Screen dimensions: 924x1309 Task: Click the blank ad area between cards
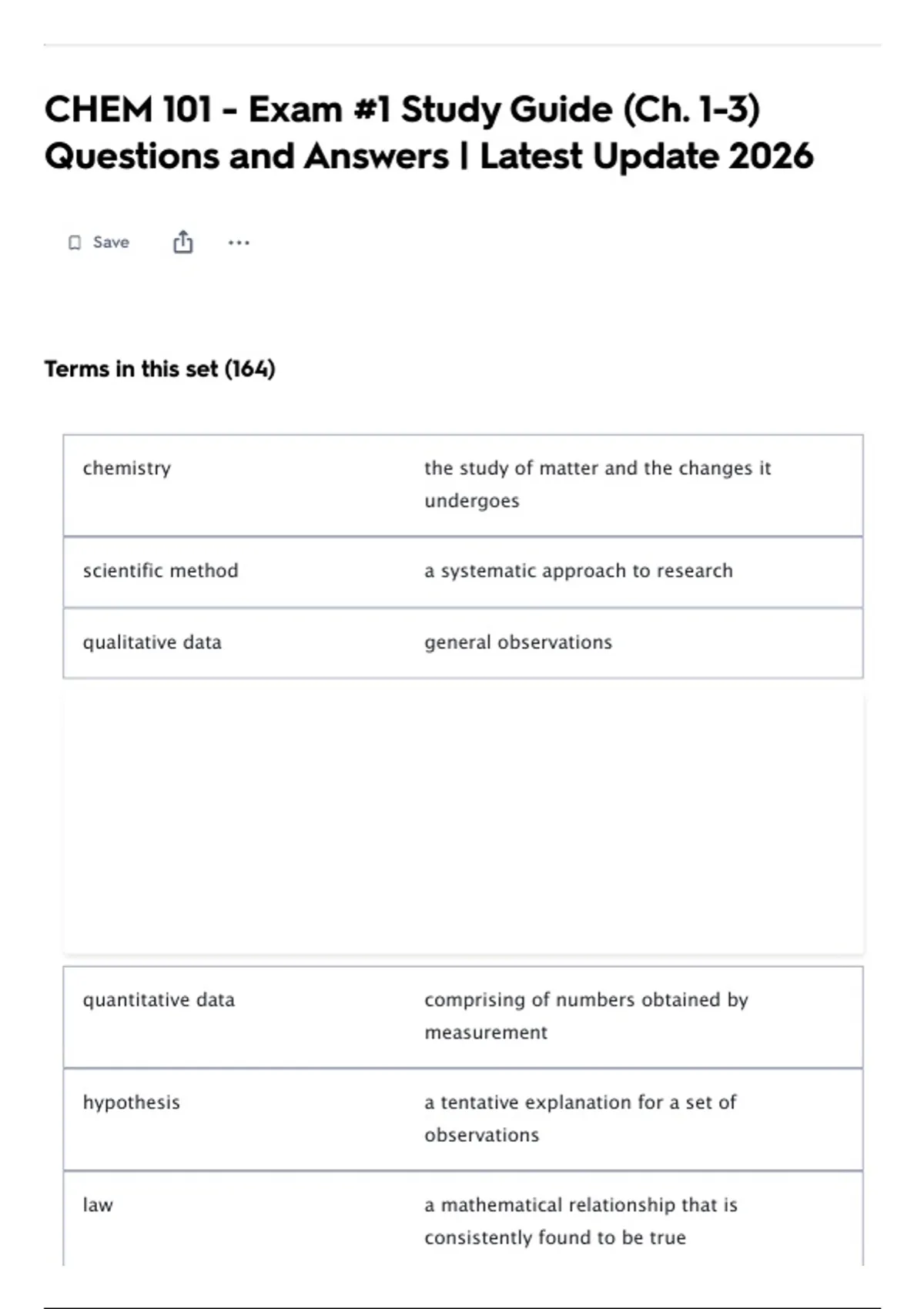click(463, 822)
